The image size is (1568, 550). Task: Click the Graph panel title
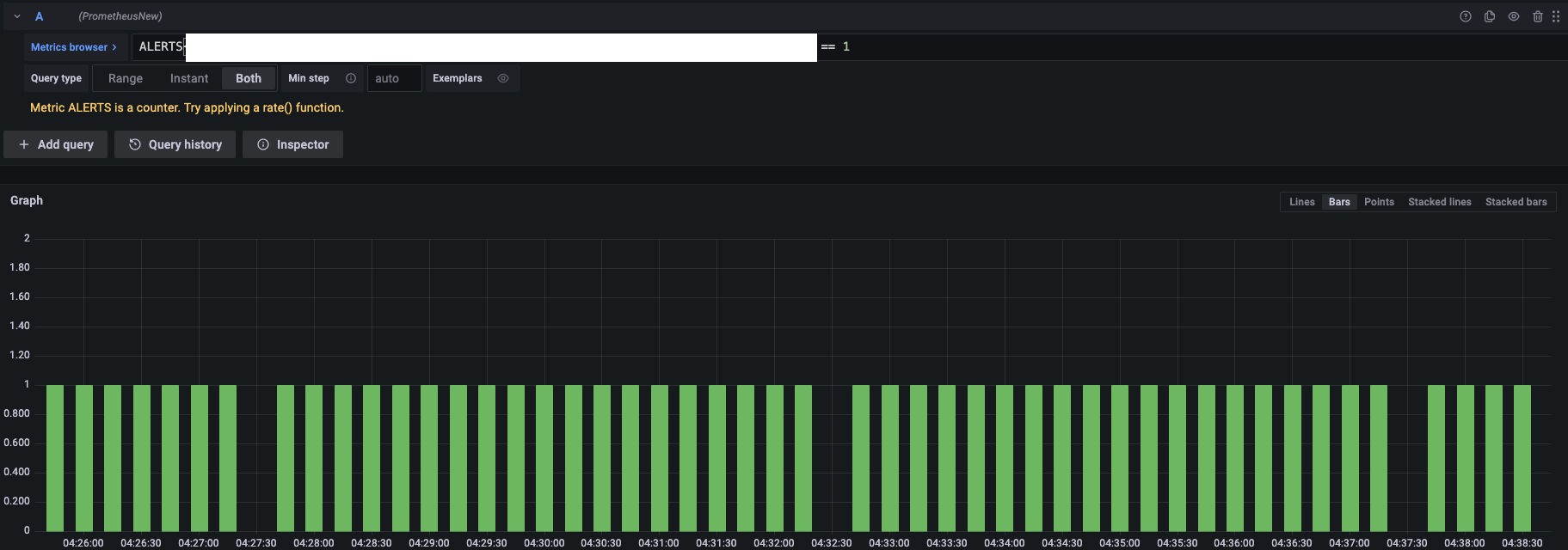pyautogui.click(x=27, y=200)
